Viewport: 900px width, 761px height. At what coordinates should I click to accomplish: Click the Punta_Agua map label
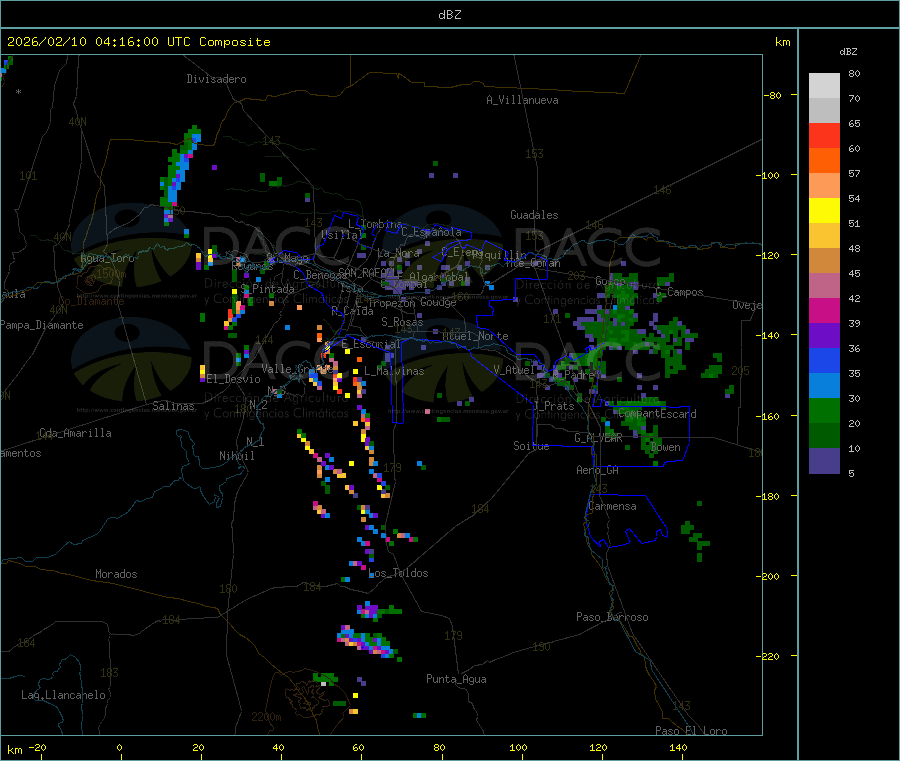456,679
